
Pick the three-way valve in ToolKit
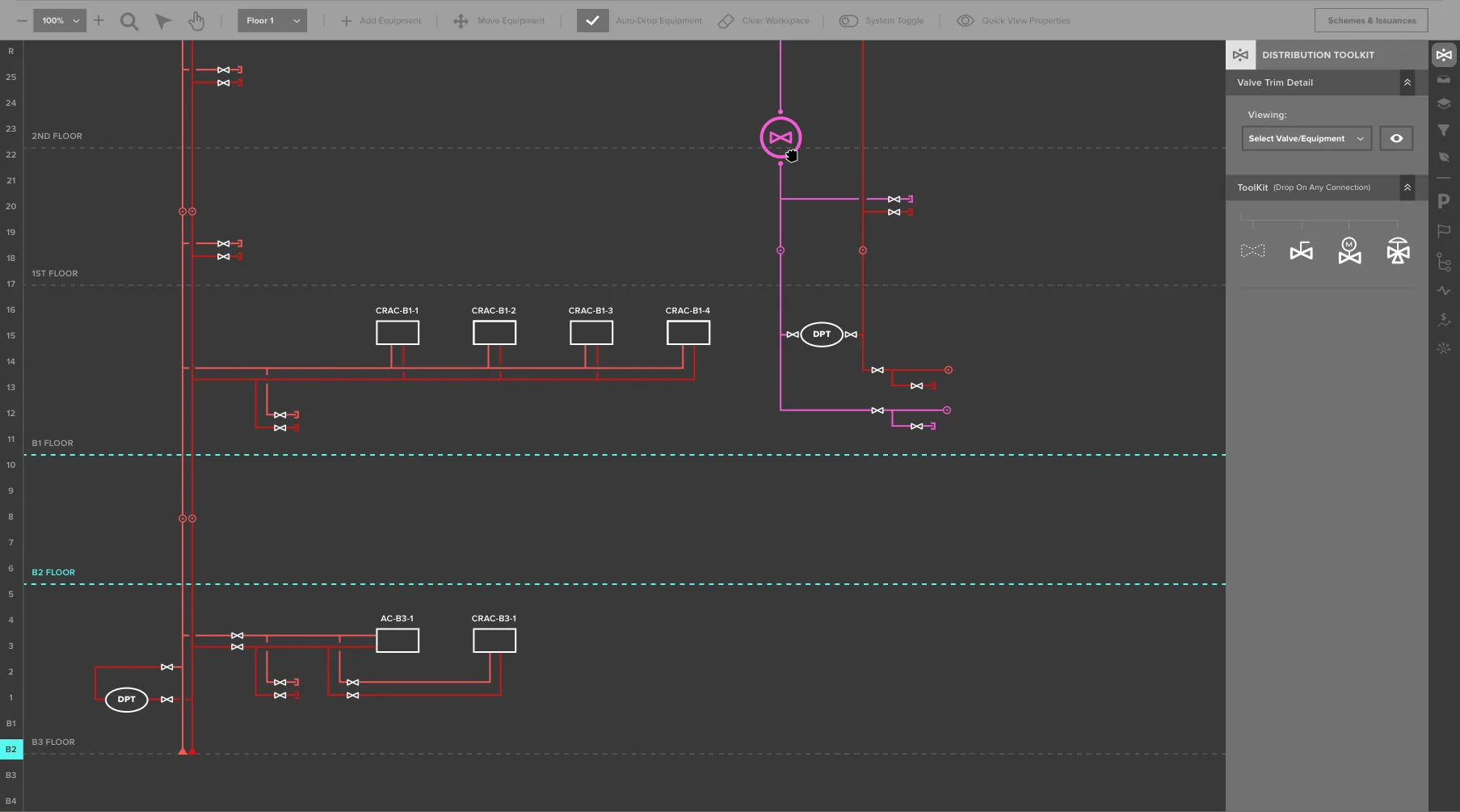[1398, 250]
